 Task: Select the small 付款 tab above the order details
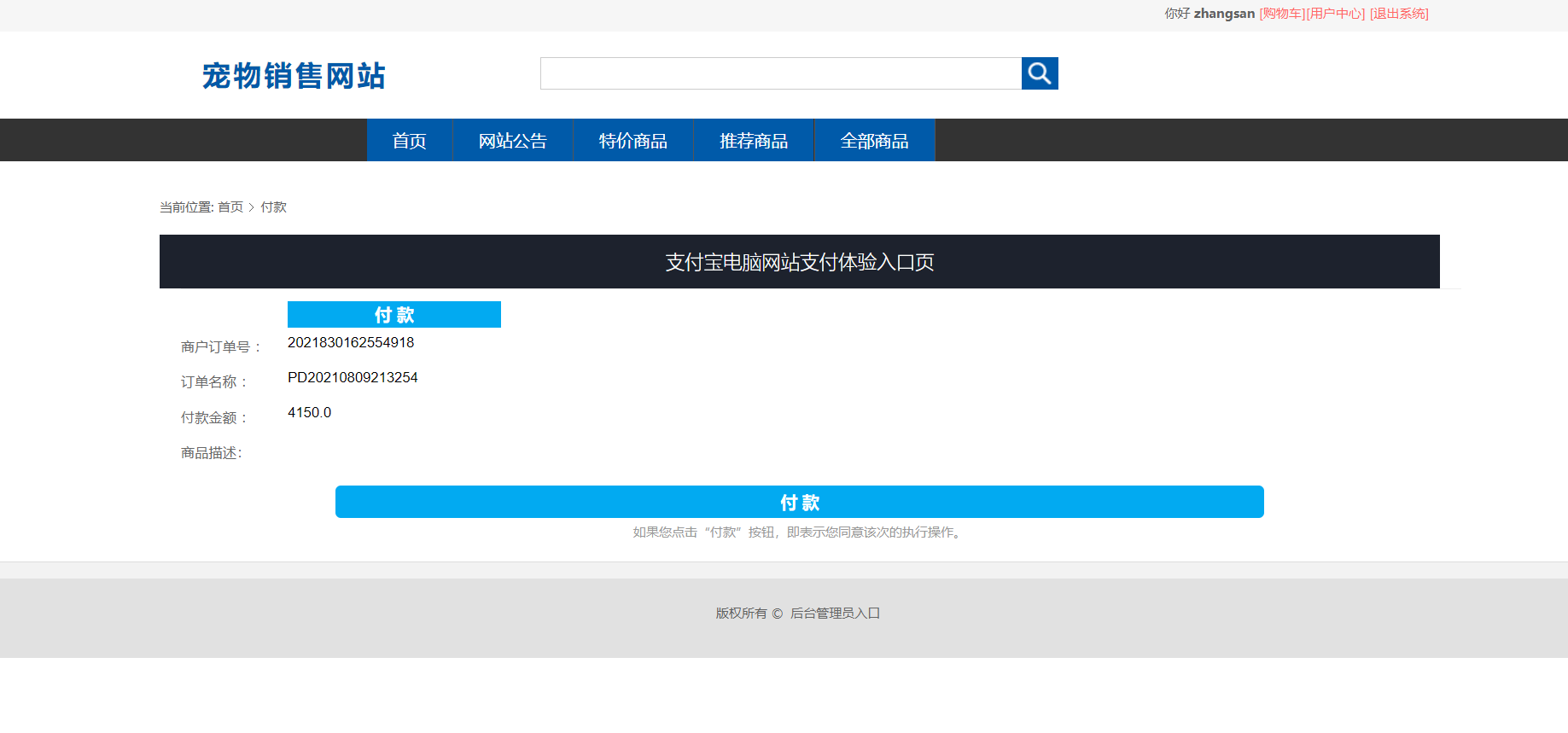[393, 315]
